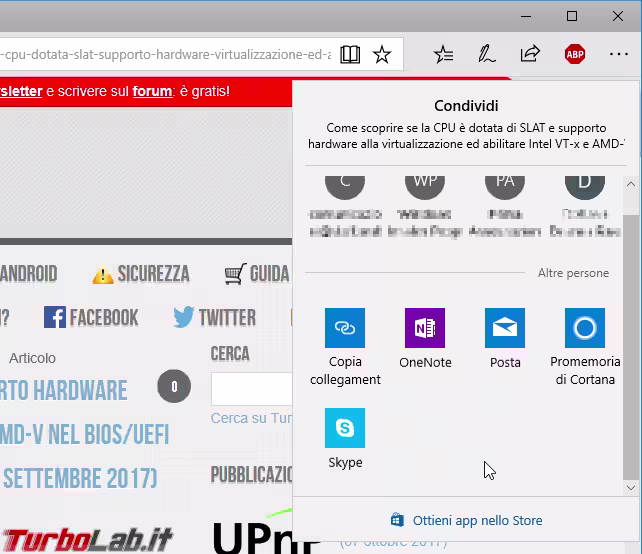Open GUIDA shopping cart menu item
The image size is (642, 554).
pyautogui.click(x=257, y=274)
